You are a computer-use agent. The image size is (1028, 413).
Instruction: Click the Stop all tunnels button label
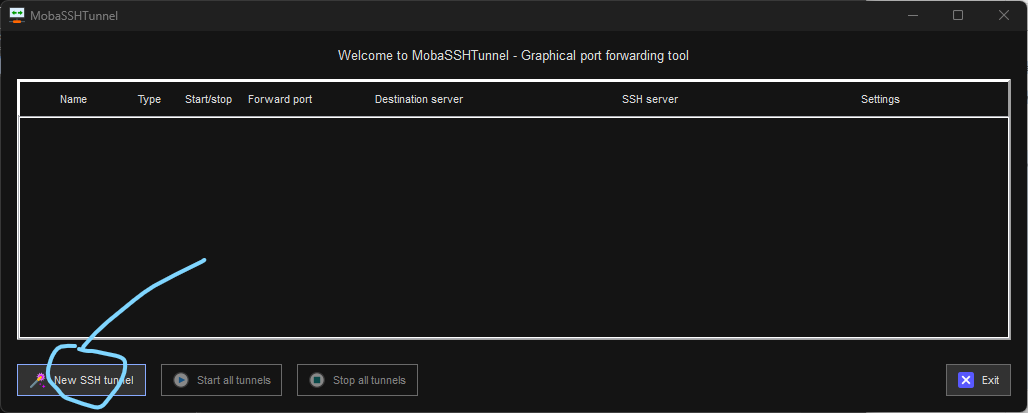coord(369,380)
